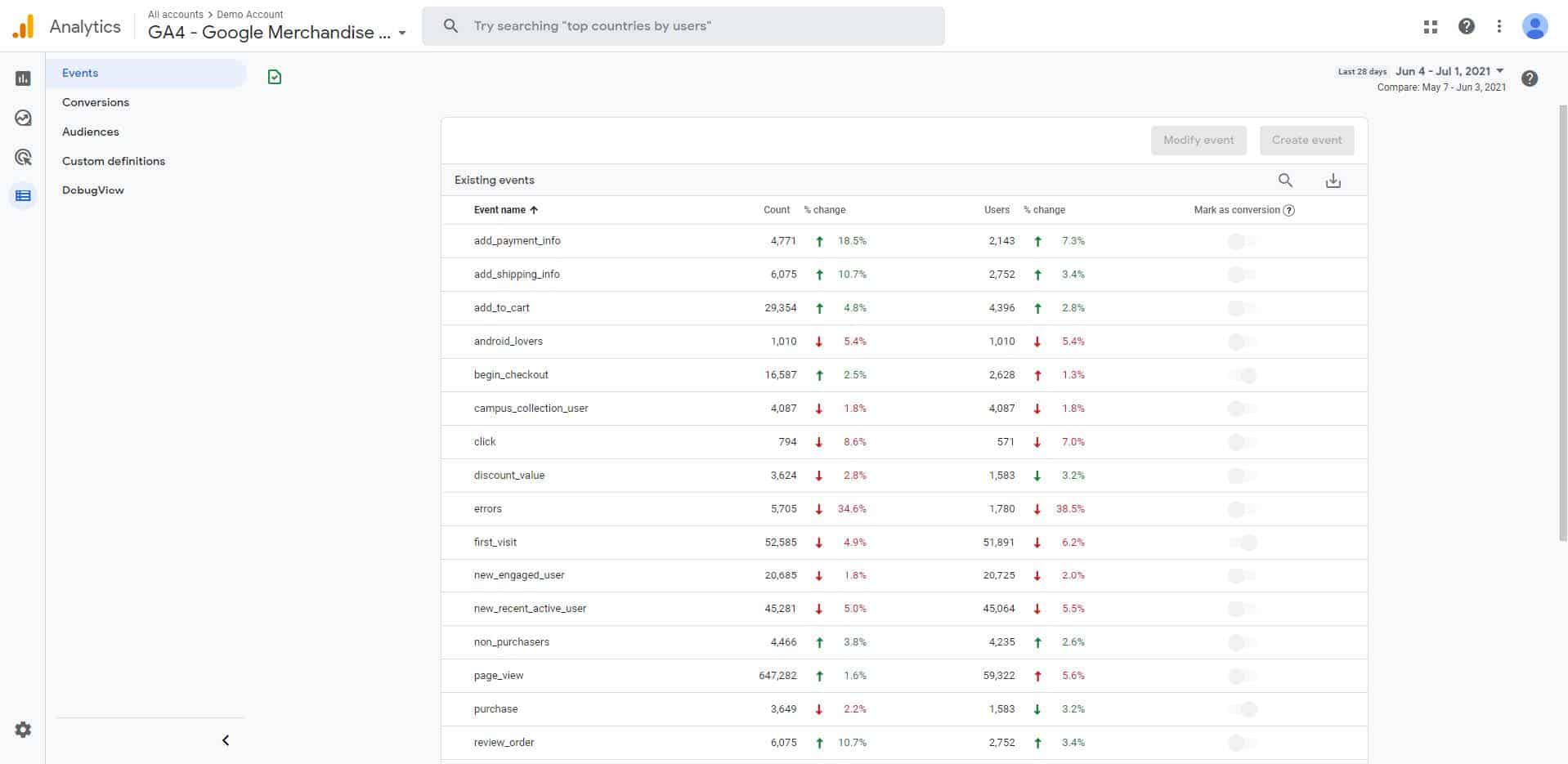This screenshot has height=764, width=1568.
Task: Toggle conversion for page_view
Action: coord(1242,677)
